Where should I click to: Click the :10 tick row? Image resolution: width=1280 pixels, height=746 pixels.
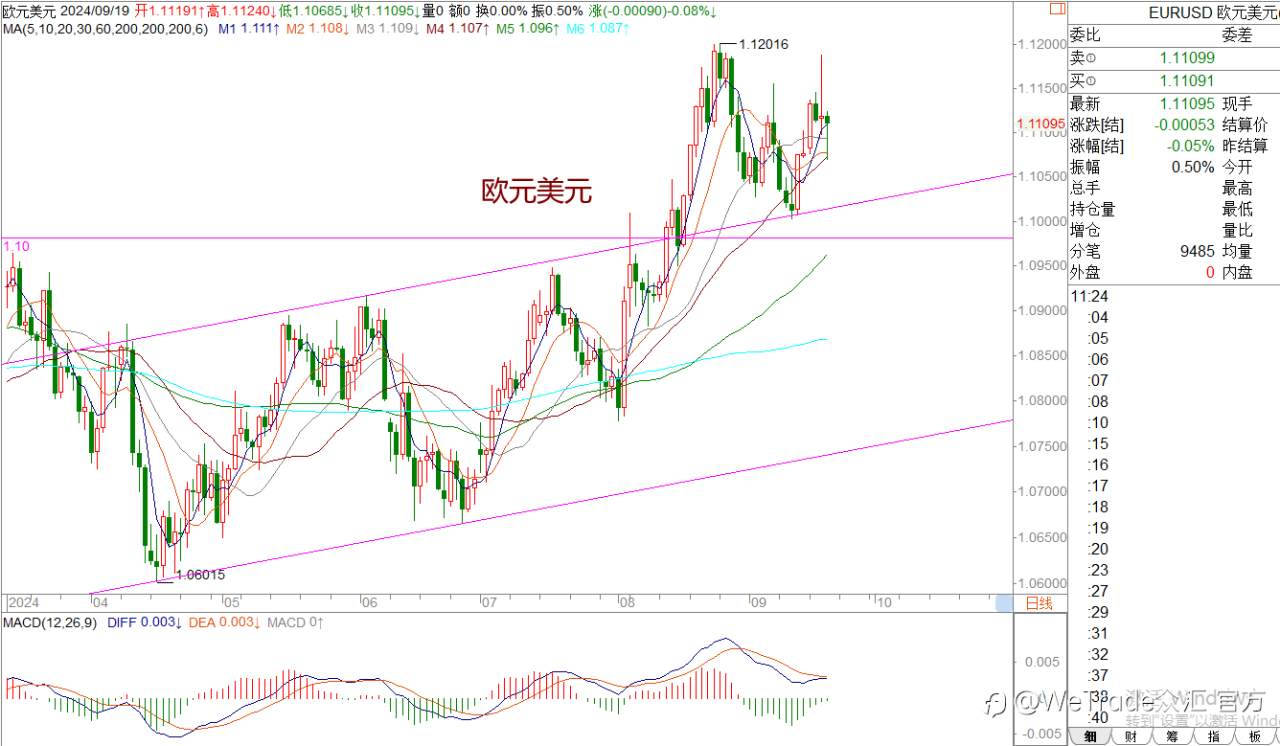click(x=1097, y=423)
